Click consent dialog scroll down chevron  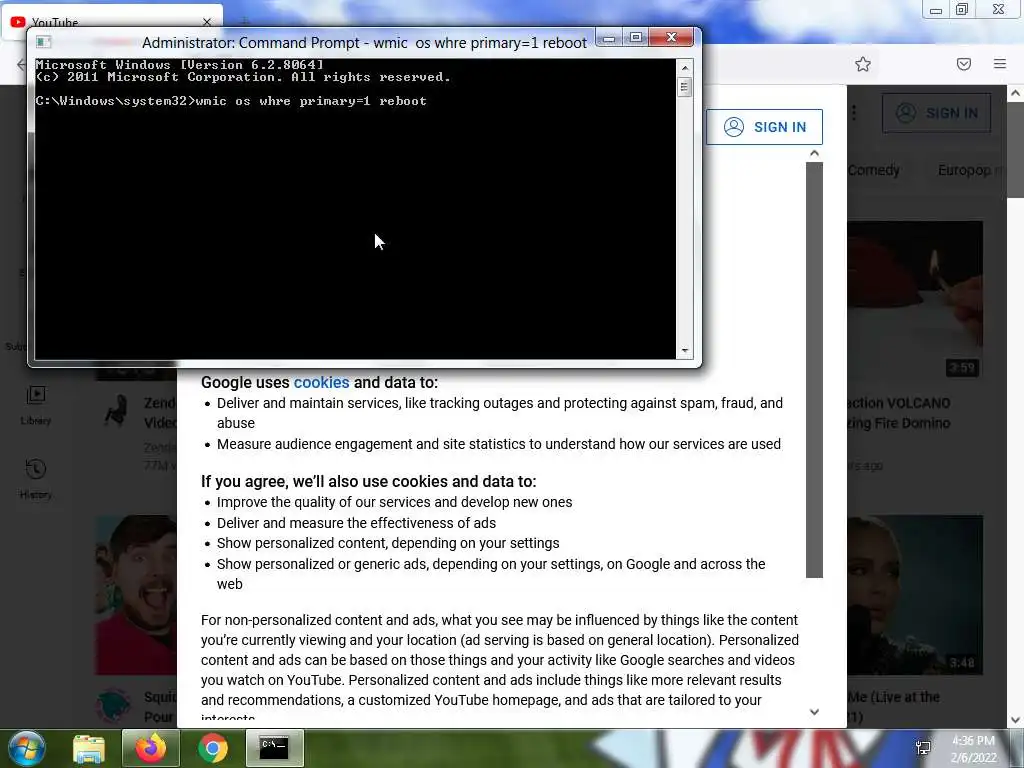click(814, 712)
